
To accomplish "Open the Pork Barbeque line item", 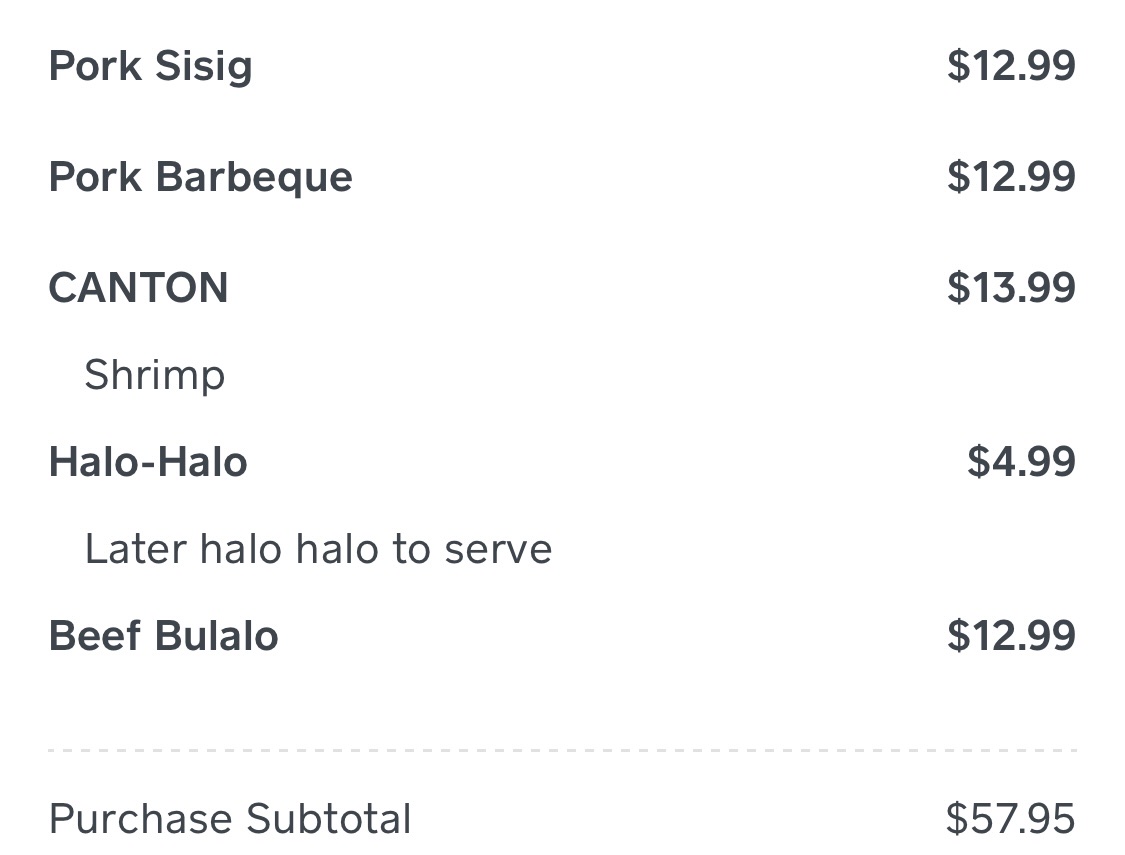I will click(x=200, y=177).
